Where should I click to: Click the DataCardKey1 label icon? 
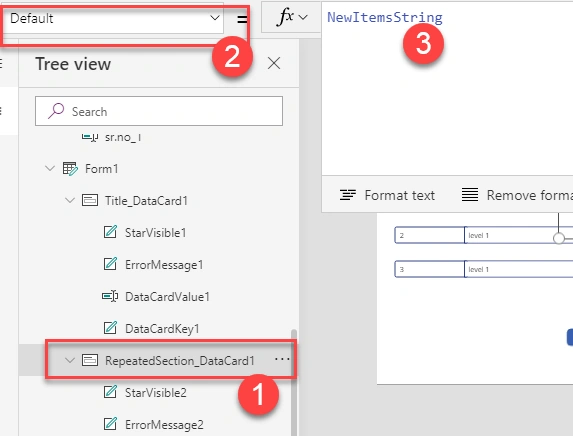click(110, 328)
